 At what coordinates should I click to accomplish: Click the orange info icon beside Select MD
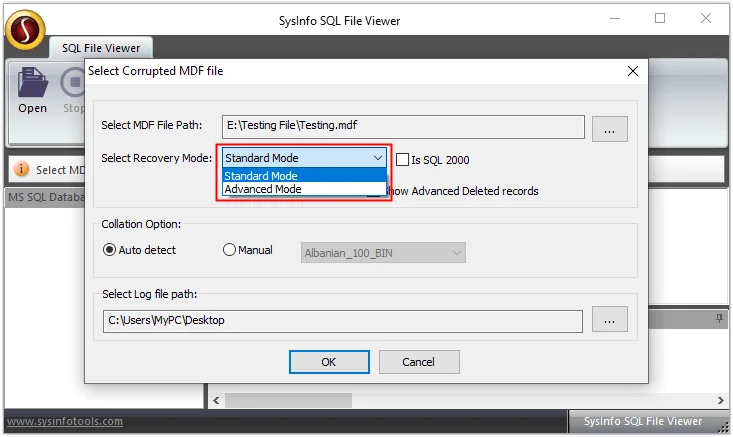[x=22, y=169]
